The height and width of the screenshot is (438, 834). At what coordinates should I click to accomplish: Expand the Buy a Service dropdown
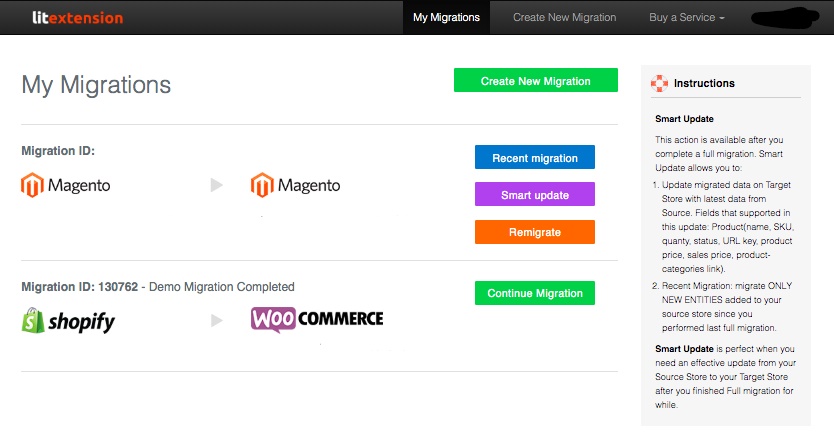point(687,18)
